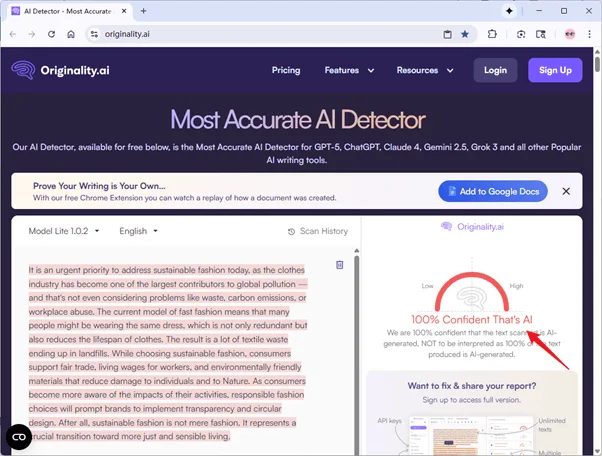Go to the Pricing page
This screenshot has width=602, height=456.
[286, 70]
